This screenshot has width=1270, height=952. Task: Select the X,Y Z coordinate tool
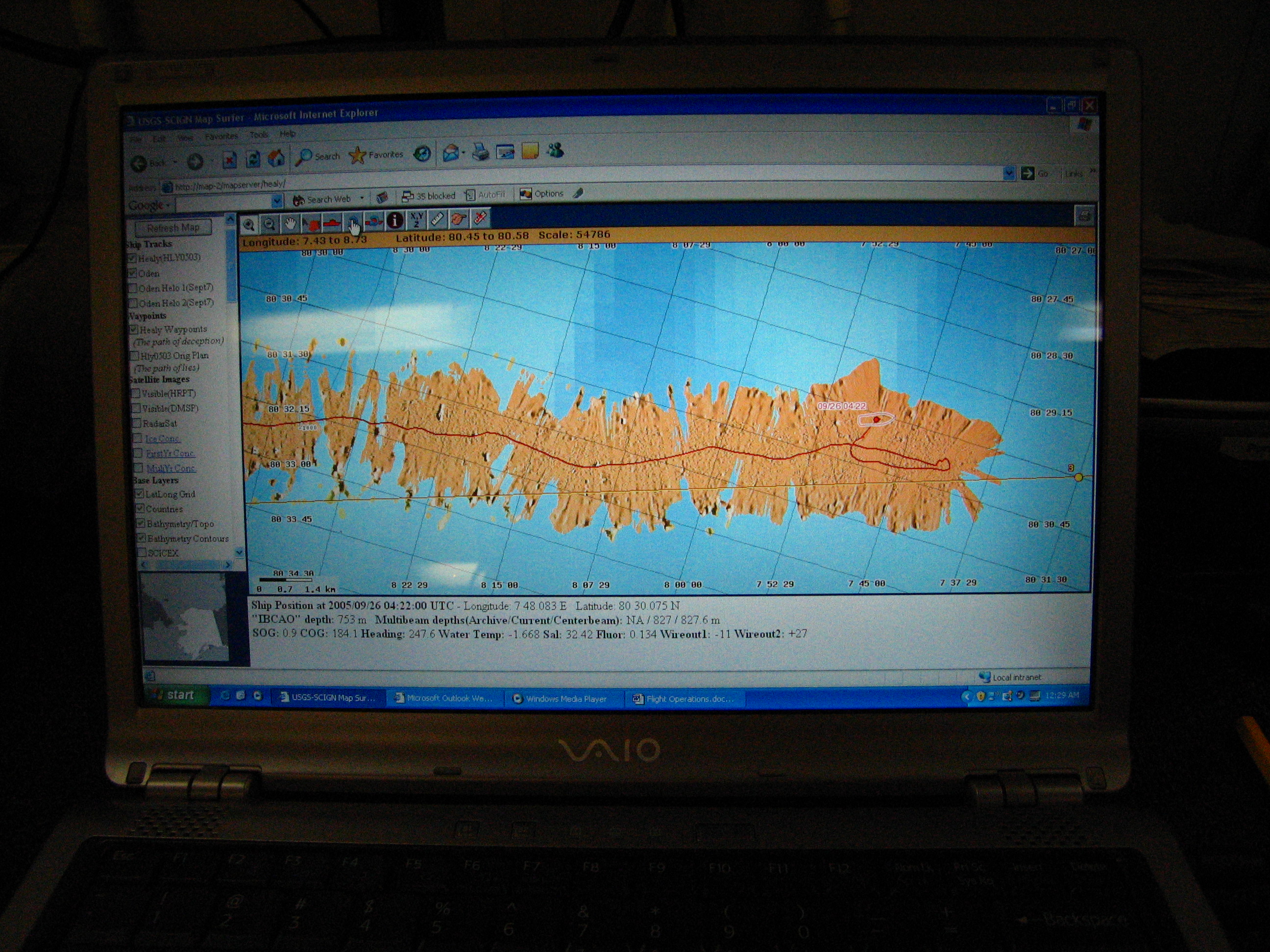tap(416, 219)
